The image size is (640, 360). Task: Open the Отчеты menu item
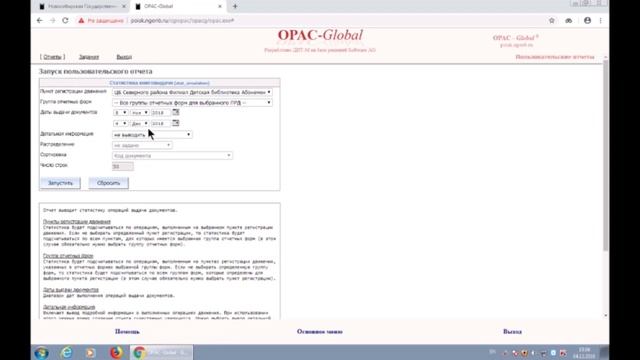(x=52, y=57)
